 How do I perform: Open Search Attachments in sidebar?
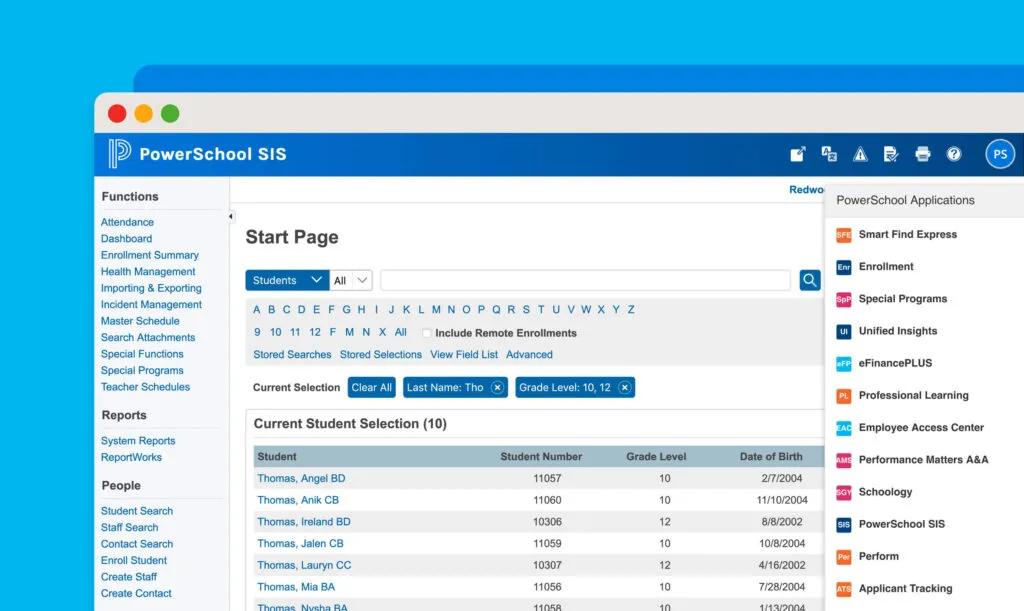(148, 337)
